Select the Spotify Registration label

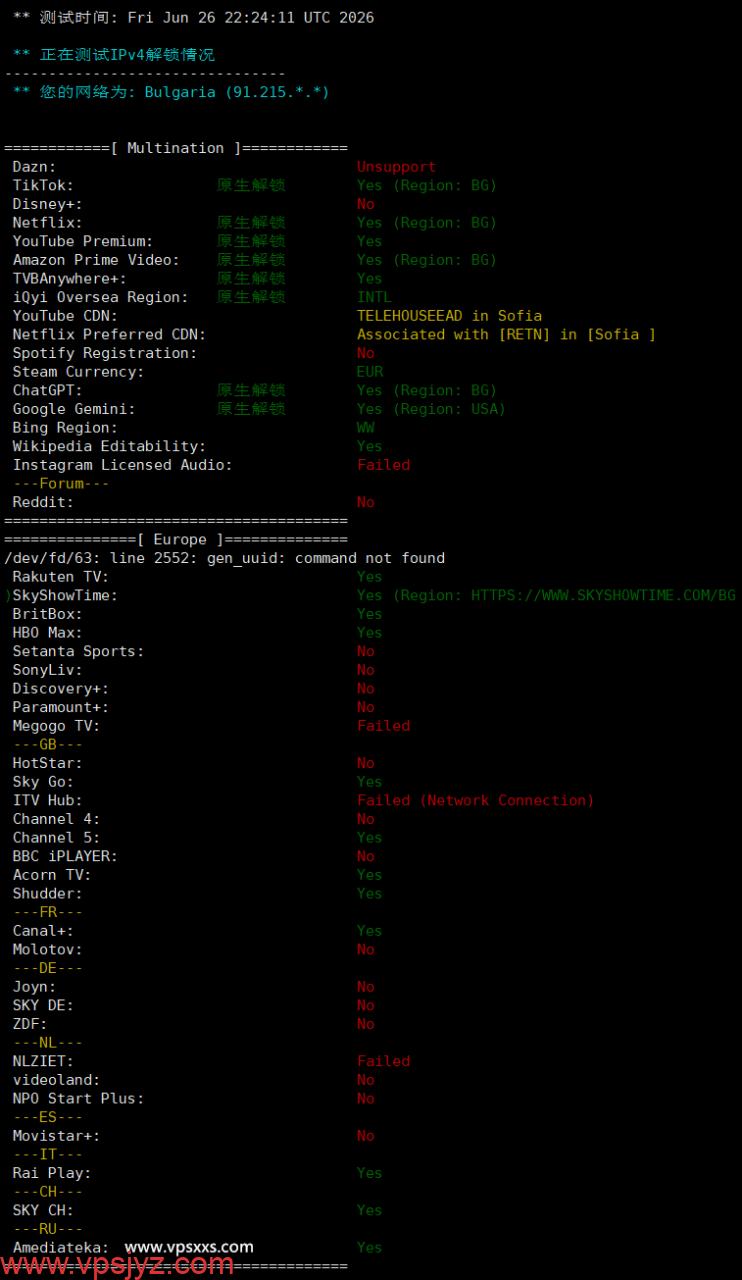point(105,353)
